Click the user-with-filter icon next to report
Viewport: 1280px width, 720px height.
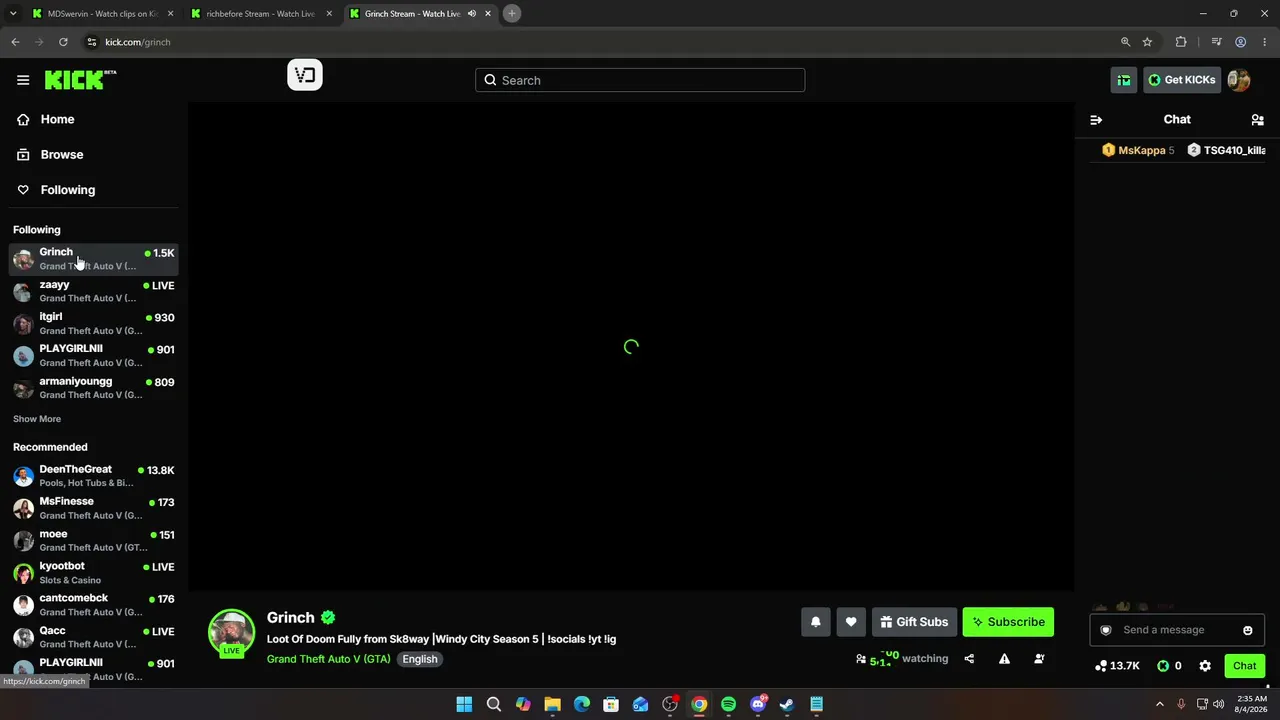pos(1039,659)
